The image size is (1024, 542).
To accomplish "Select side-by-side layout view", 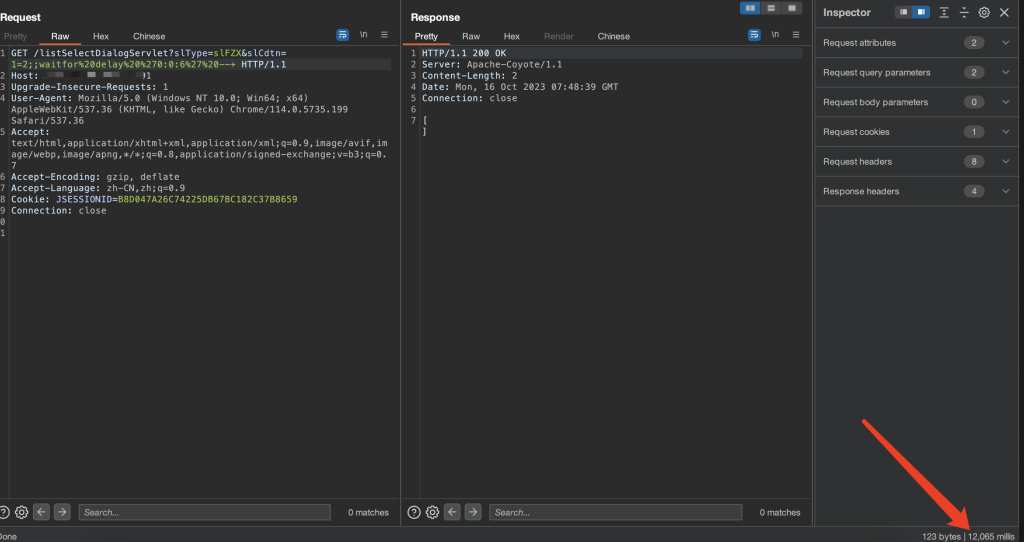I will point(750,8).
